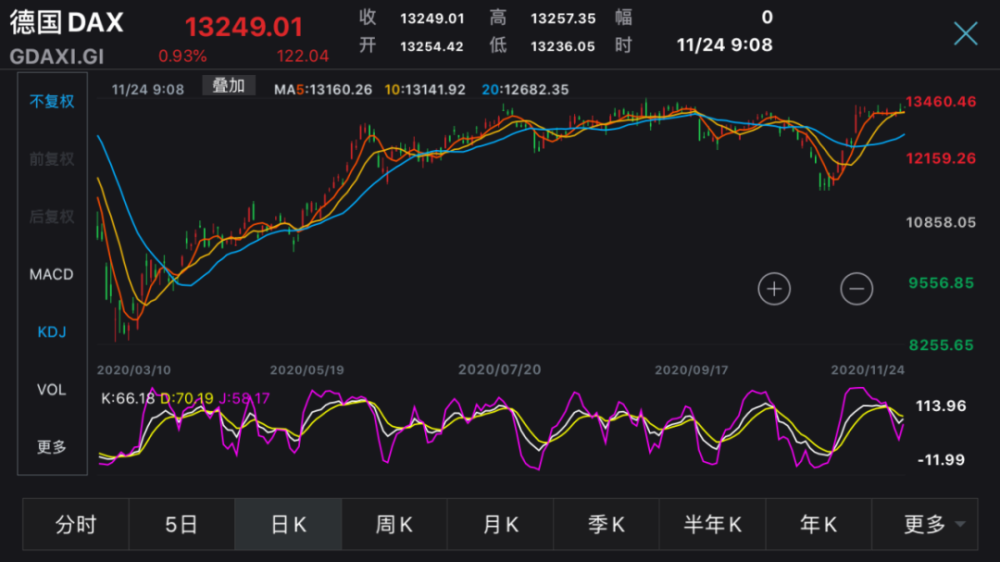
Task: Switch to 分时 tab
Action: [76, 524]
